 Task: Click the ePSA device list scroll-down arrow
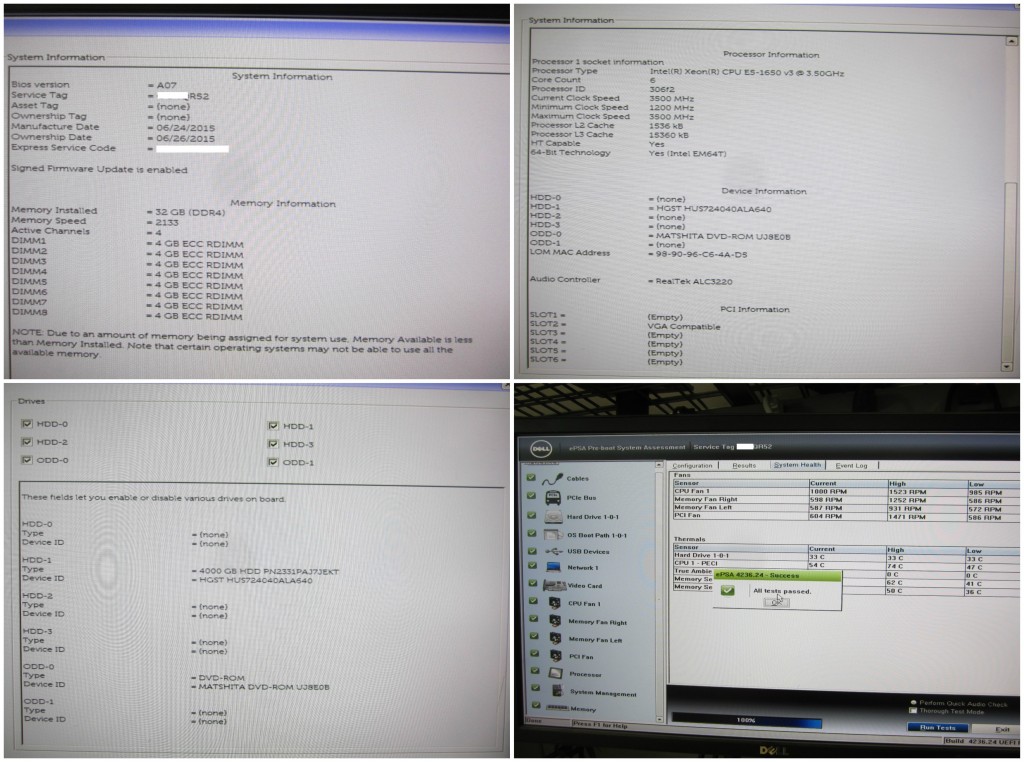coord(659,719)
